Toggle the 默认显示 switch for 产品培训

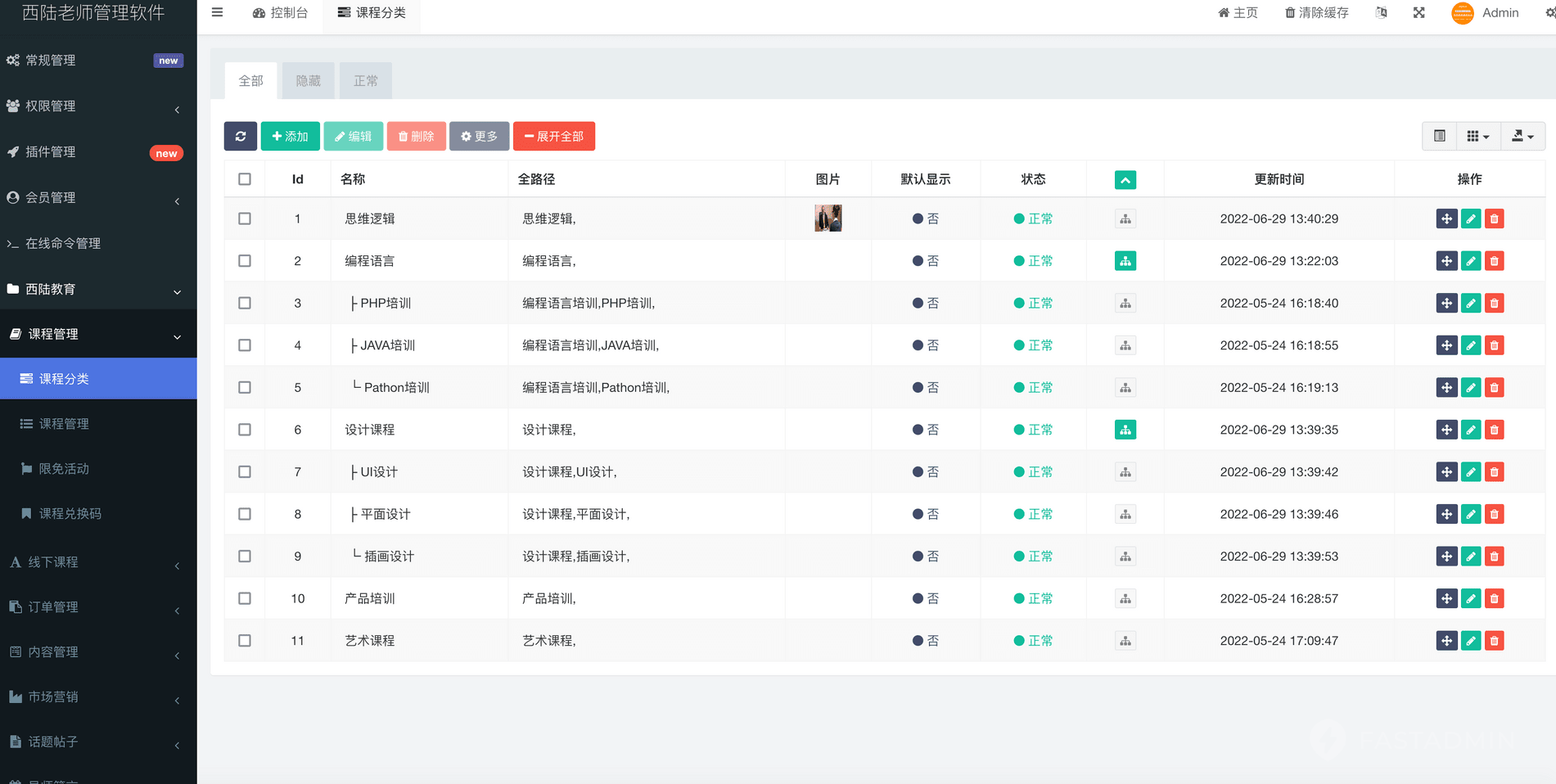925,598
